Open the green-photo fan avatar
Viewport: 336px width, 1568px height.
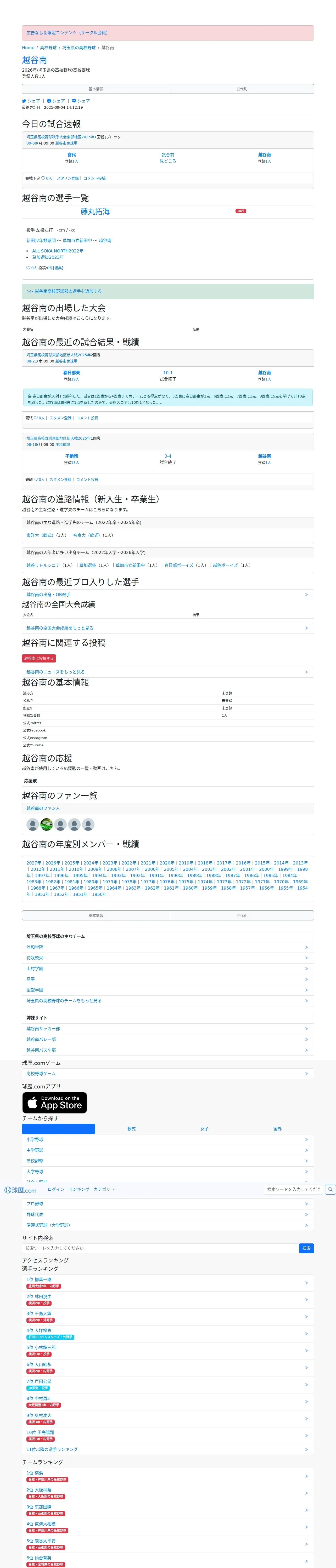[x=46, y=825]
